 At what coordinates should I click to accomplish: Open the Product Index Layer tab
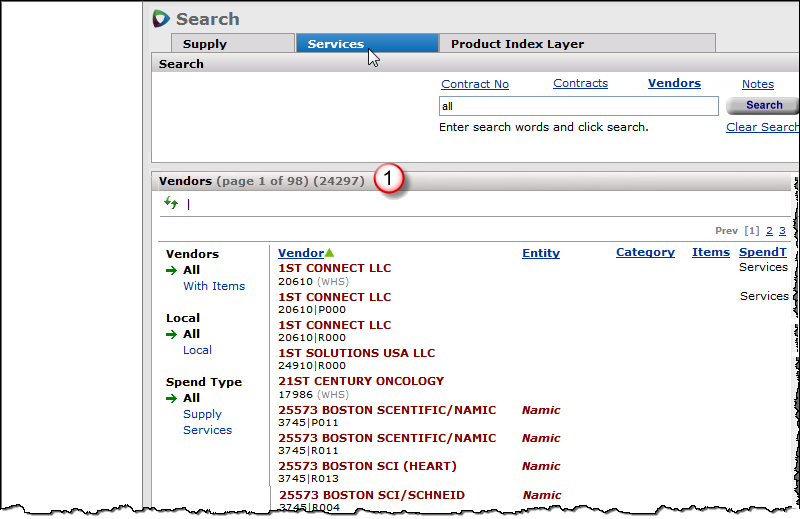click(x=517, y=44)
